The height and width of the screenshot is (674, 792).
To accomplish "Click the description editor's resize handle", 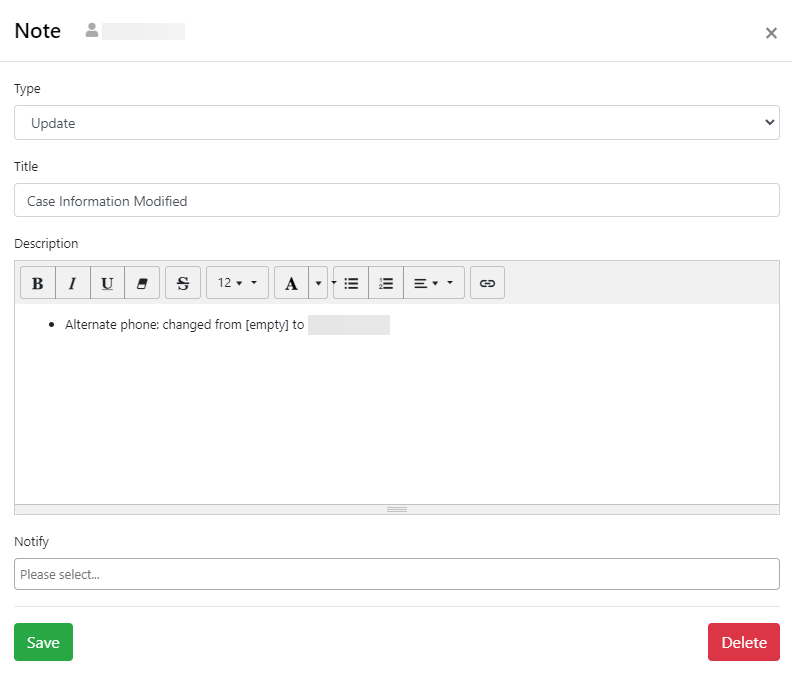I will [396, 509].
